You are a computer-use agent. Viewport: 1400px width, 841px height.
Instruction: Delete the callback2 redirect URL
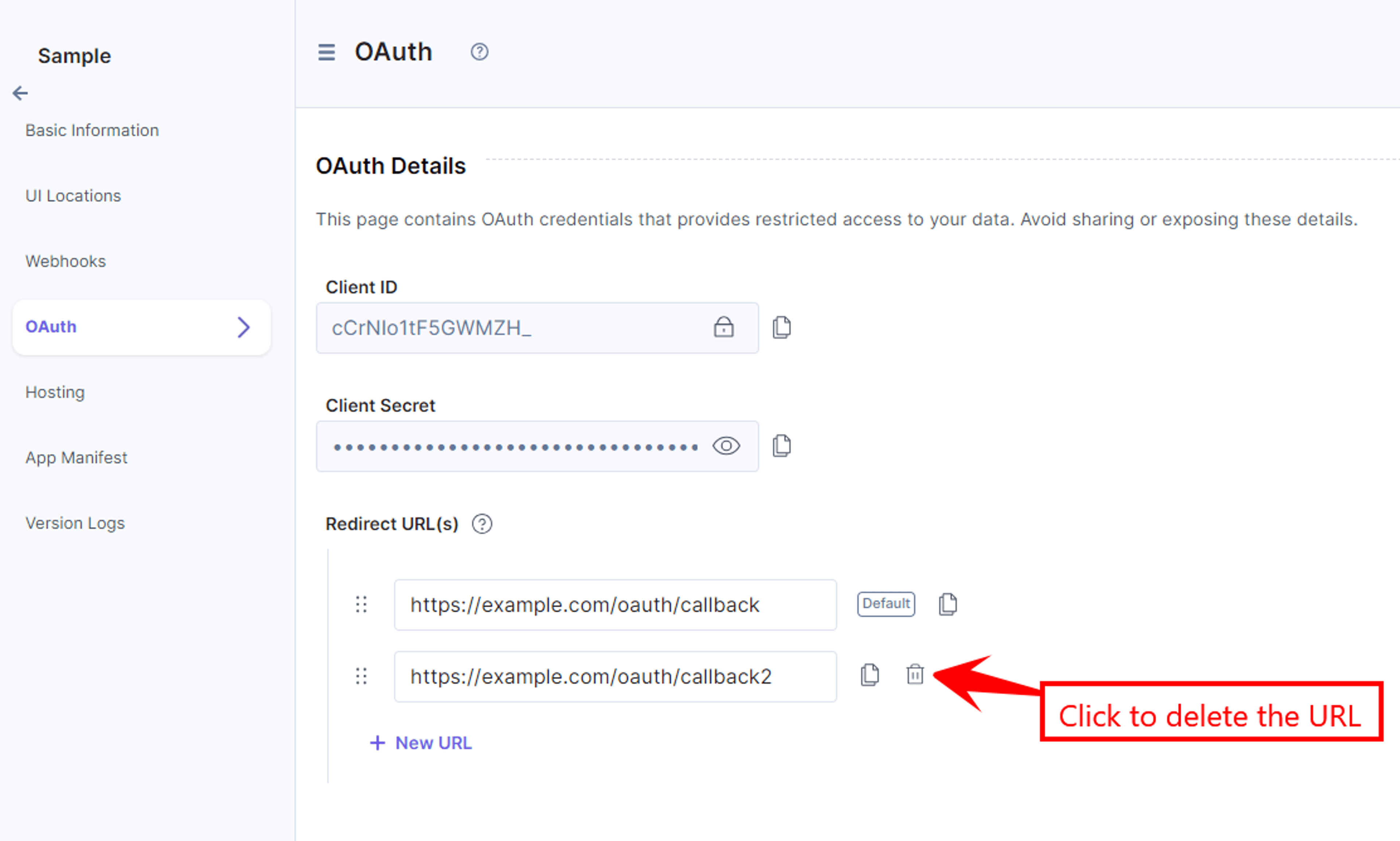coord(915,674)
